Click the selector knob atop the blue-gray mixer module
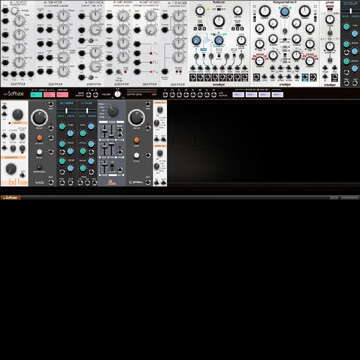The image size is (360, 360). pos(113,111)
